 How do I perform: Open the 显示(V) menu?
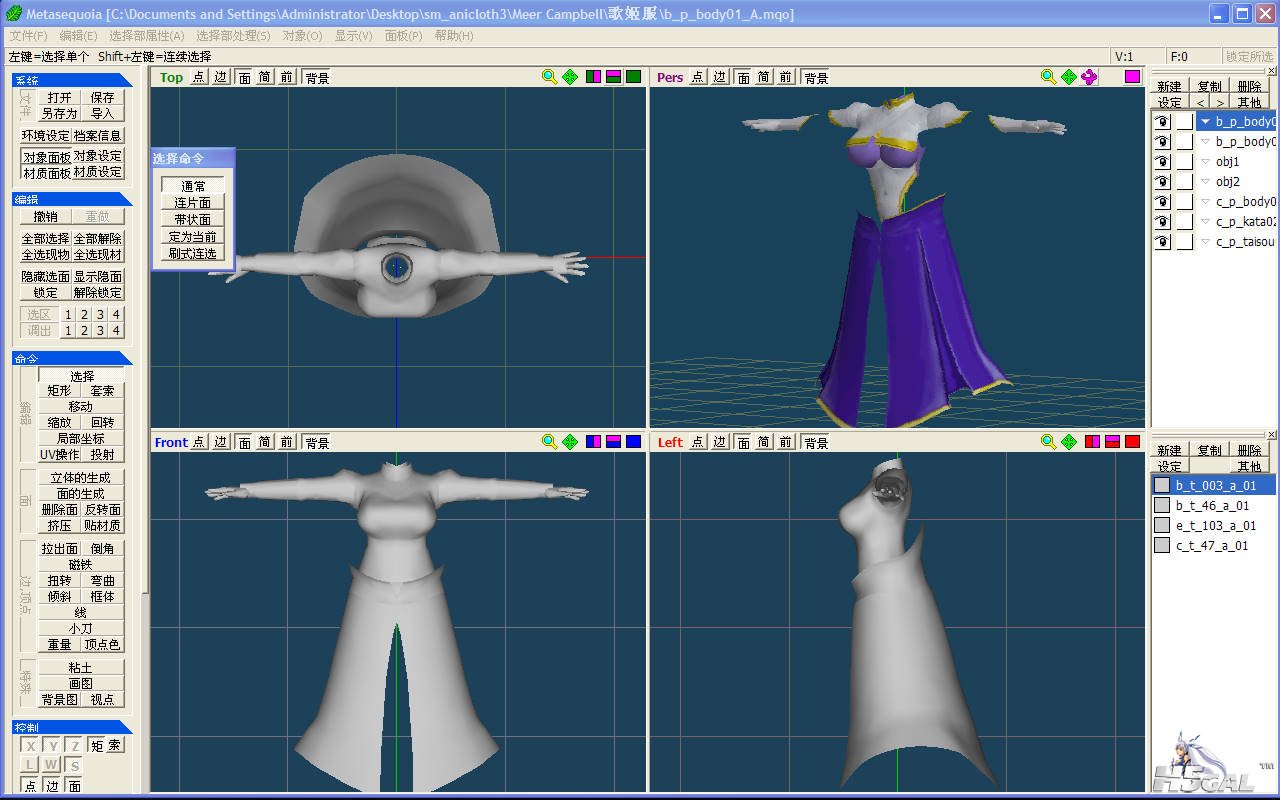353,36
